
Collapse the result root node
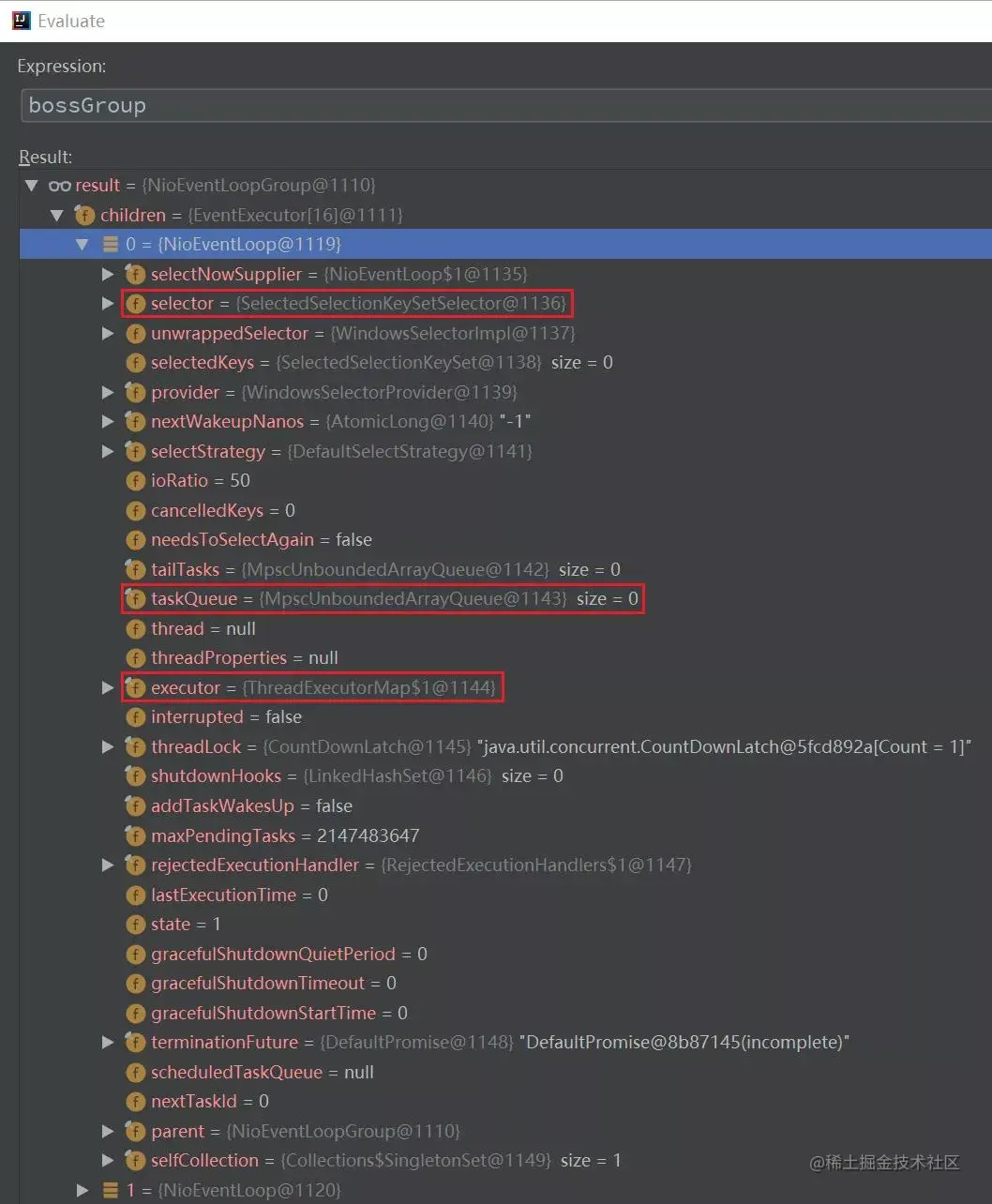coord(32,186)
